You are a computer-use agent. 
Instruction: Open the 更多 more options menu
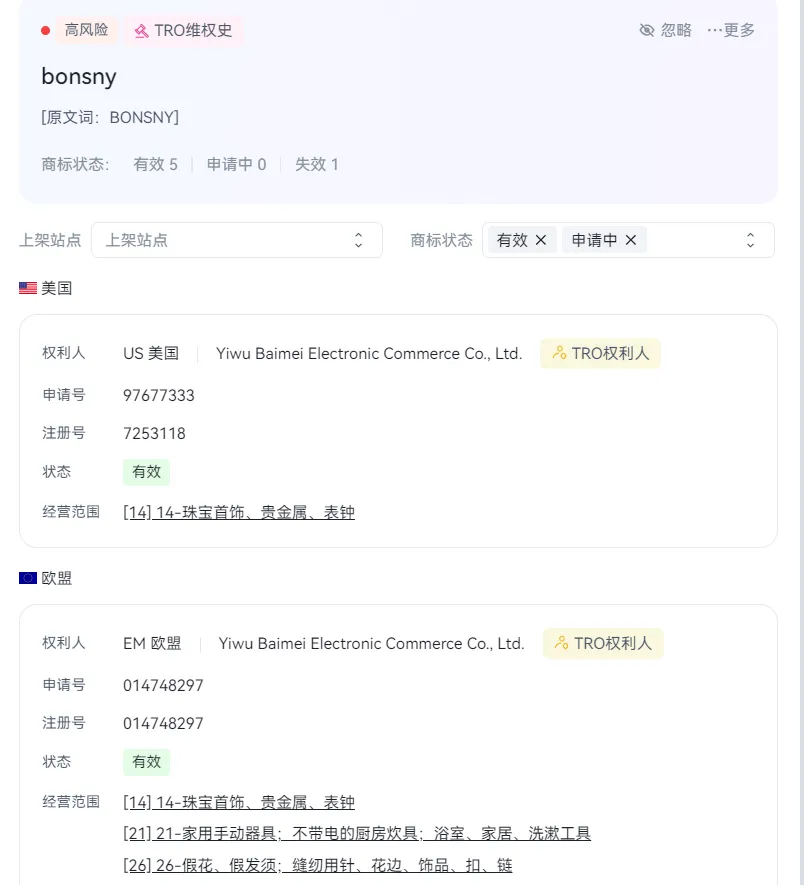pyautogui.click(x=731, y=30)
